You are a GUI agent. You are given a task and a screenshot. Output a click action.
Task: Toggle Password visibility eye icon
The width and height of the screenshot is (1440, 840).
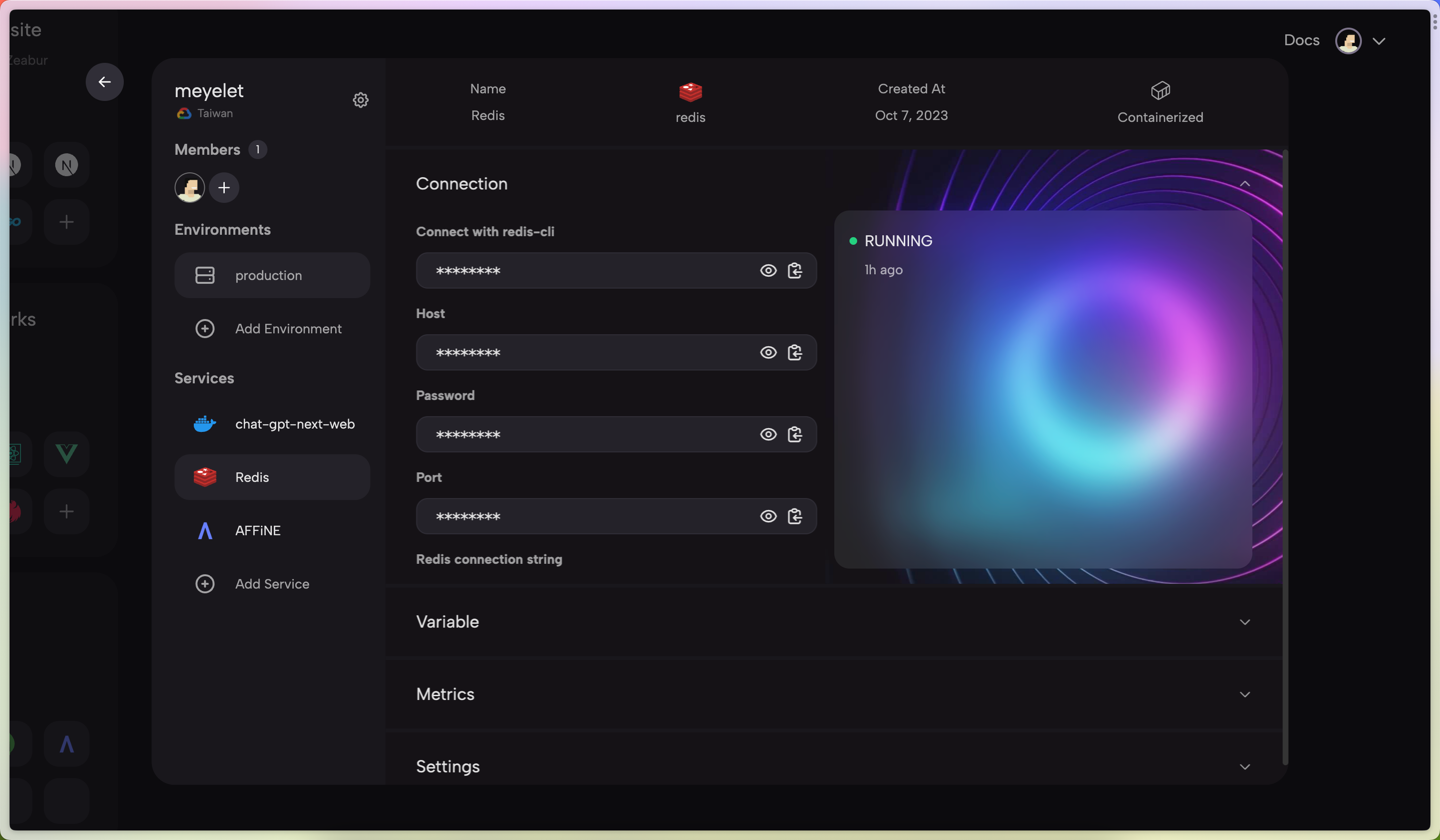768,434
